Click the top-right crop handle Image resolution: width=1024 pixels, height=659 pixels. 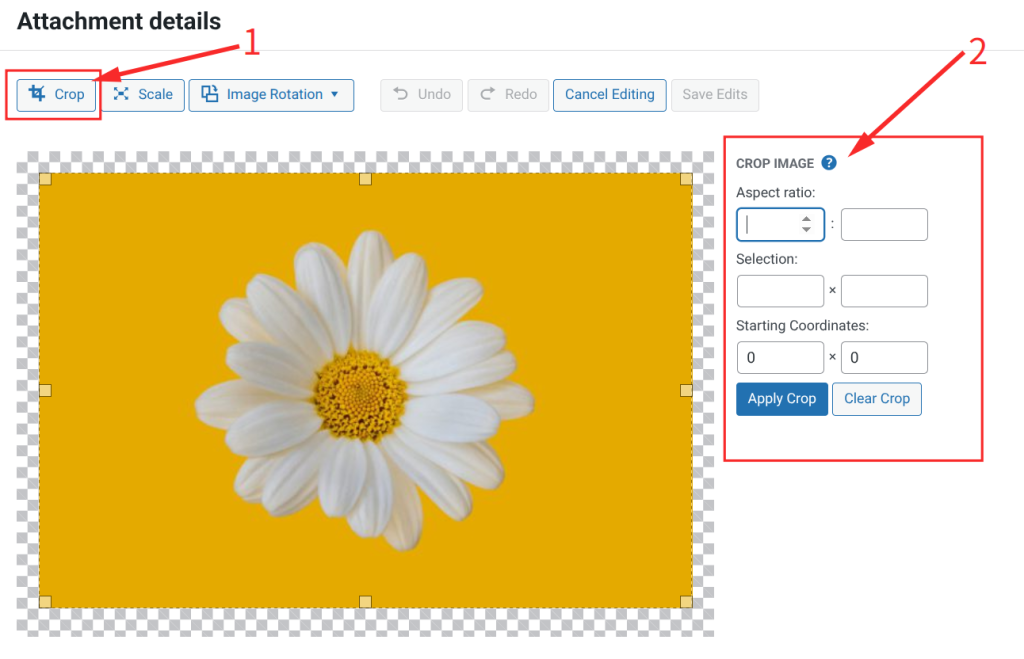[x=686, y=179]
